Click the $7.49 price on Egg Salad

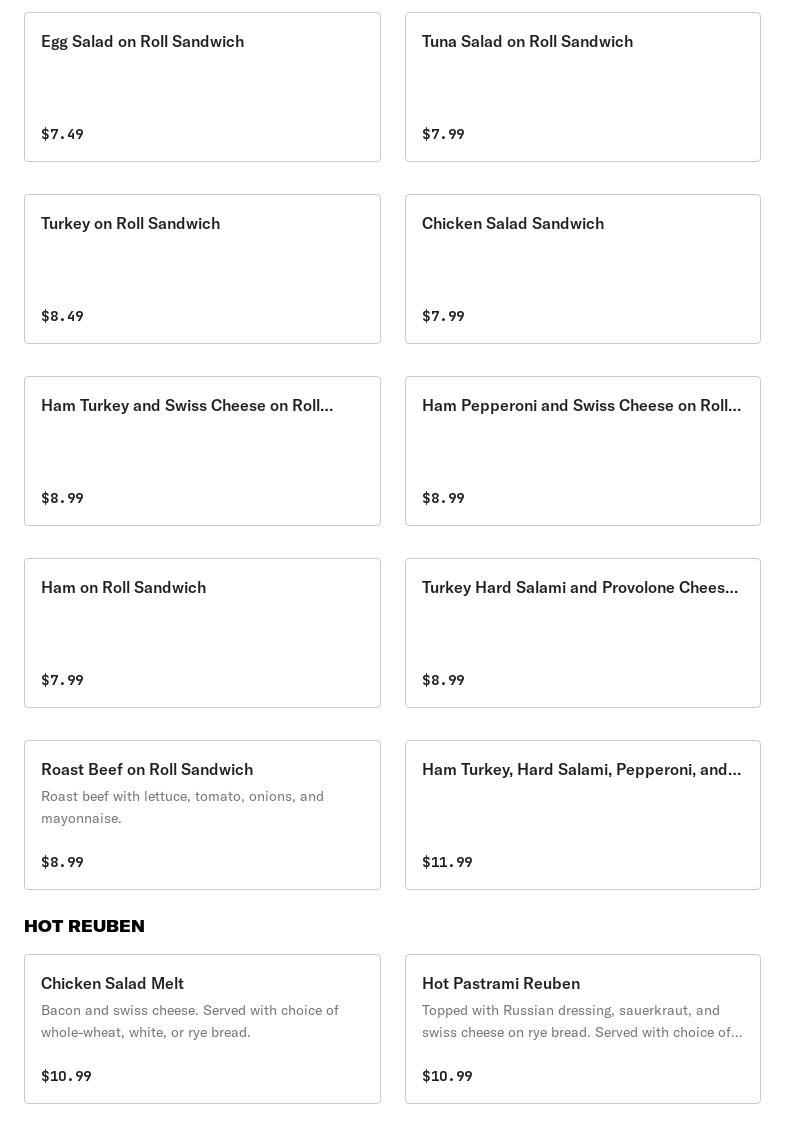tap(62, 134)
